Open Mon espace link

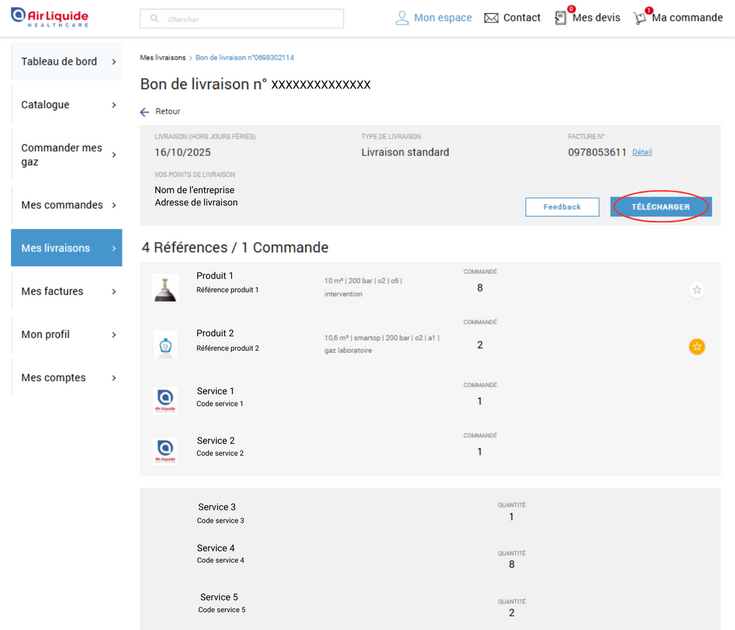click(443, 18)
